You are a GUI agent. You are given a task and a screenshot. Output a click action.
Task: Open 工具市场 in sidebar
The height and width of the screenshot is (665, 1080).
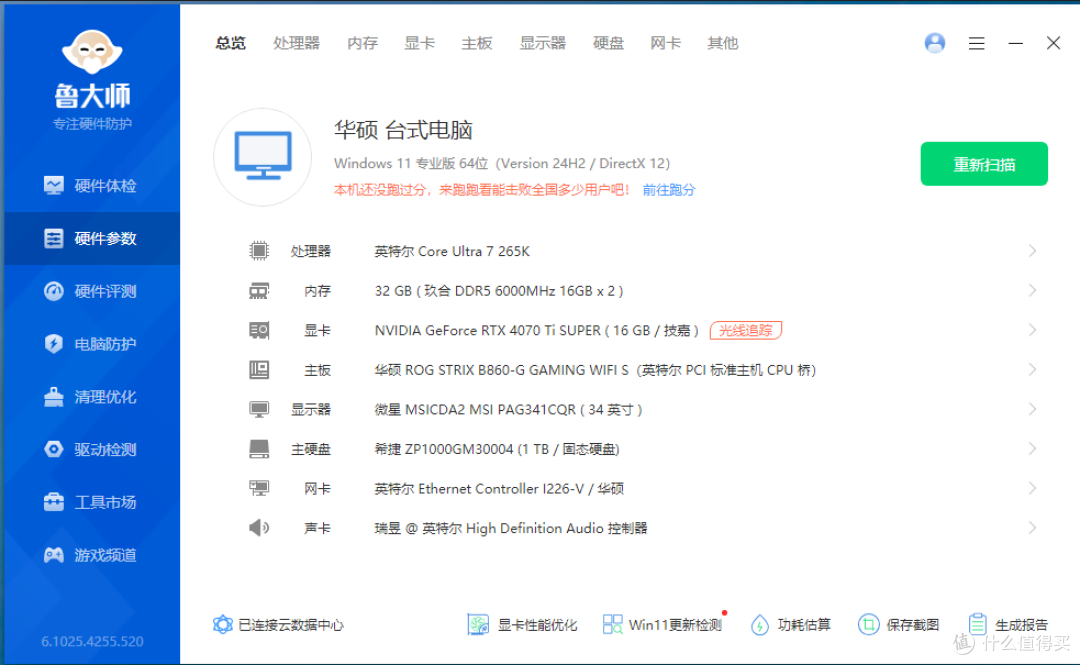(91, 502)
